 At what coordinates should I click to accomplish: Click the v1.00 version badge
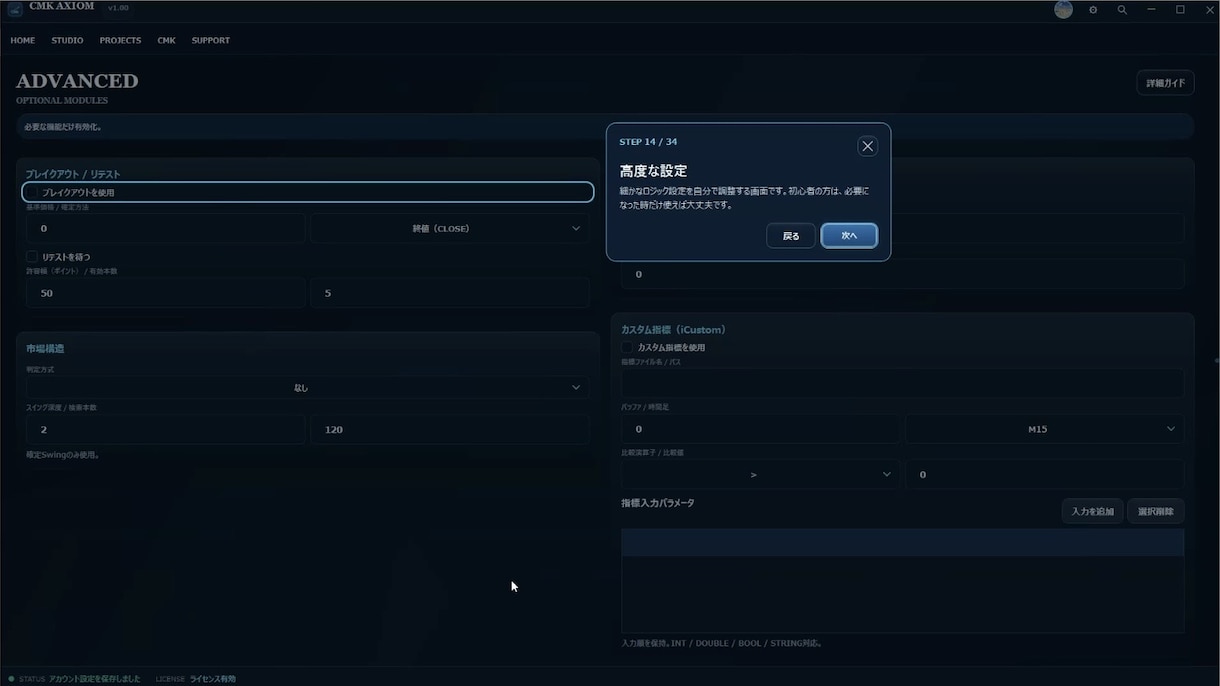(118, 8)
